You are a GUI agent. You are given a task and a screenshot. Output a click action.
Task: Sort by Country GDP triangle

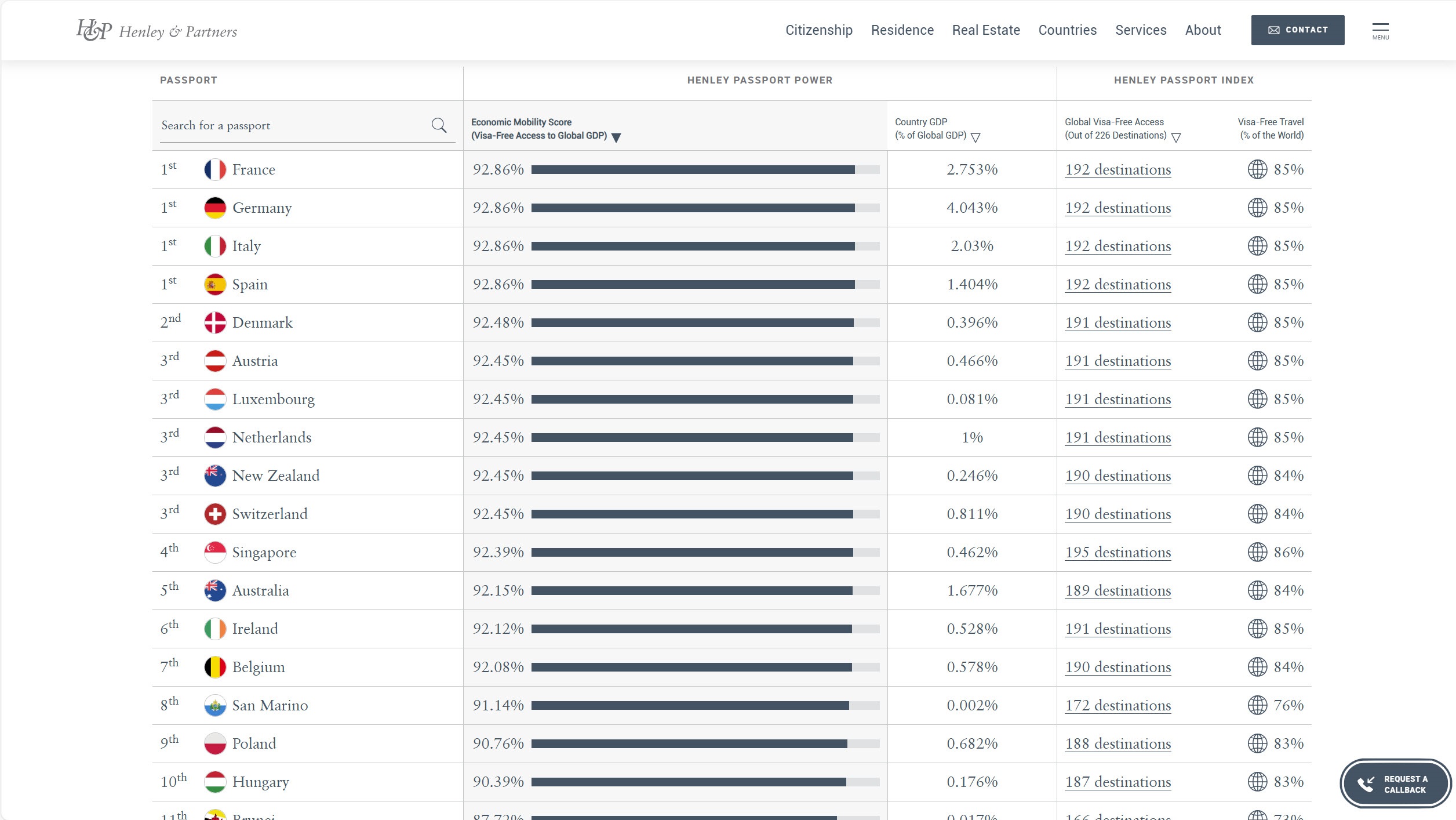click(975, 137)
